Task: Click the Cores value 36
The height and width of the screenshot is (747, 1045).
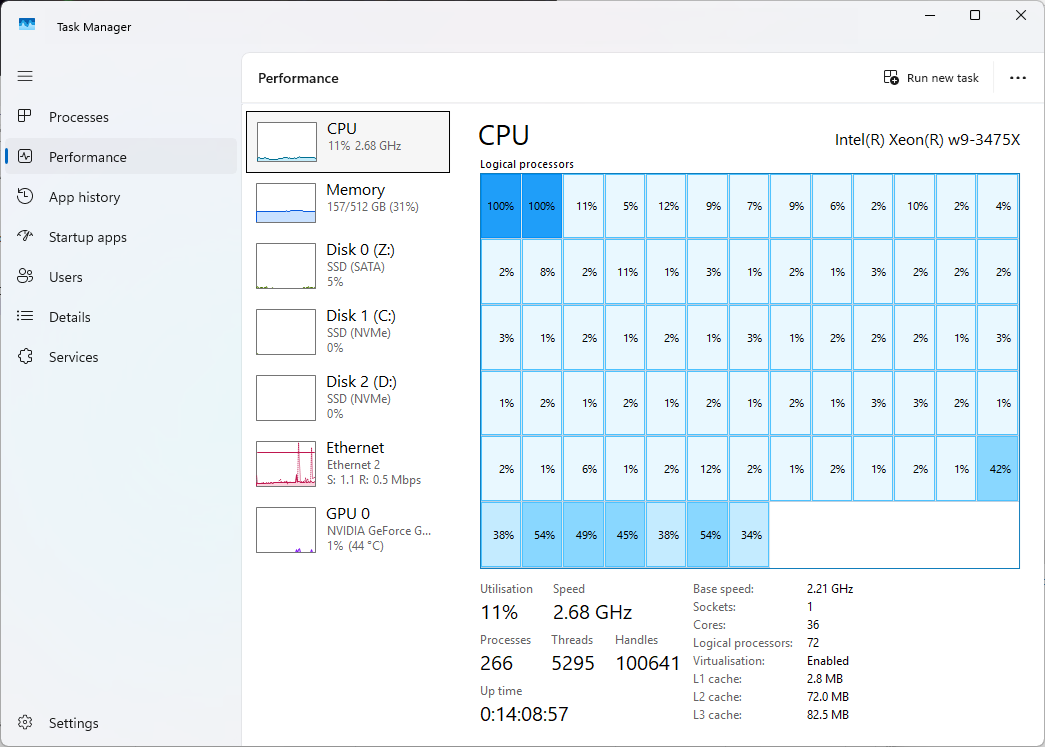Action: tap(813, 625)
